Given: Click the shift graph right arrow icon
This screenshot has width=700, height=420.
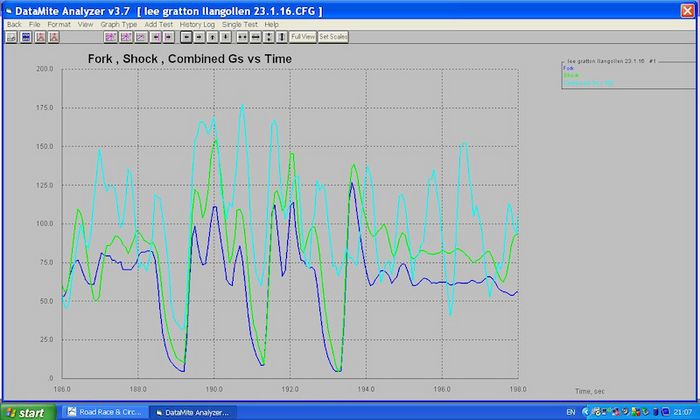Looking at the screenshot, I should click(198, 37).
